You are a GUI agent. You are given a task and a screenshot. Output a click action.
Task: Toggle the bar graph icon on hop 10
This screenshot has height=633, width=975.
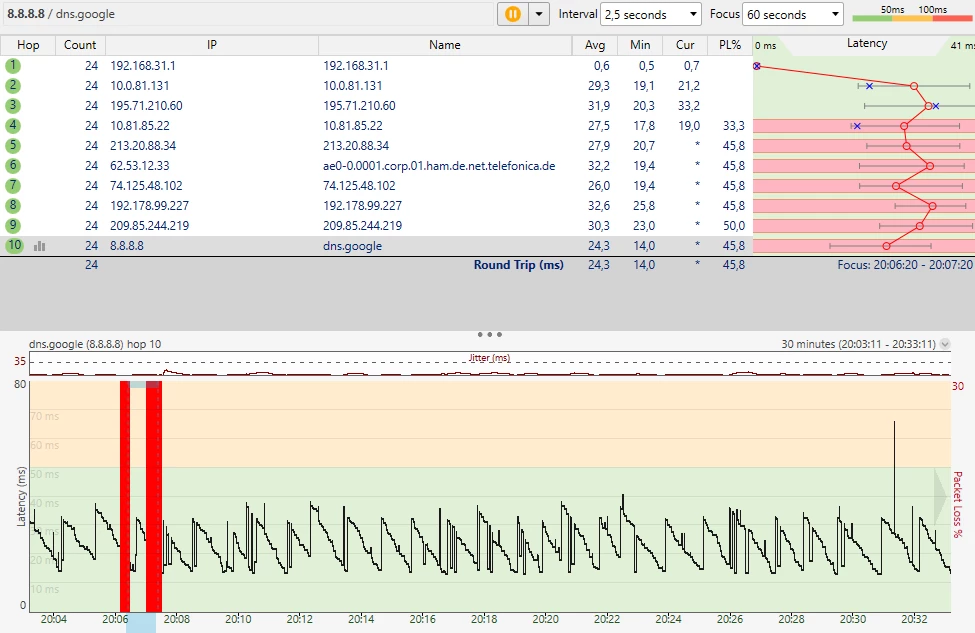point(40,245)
